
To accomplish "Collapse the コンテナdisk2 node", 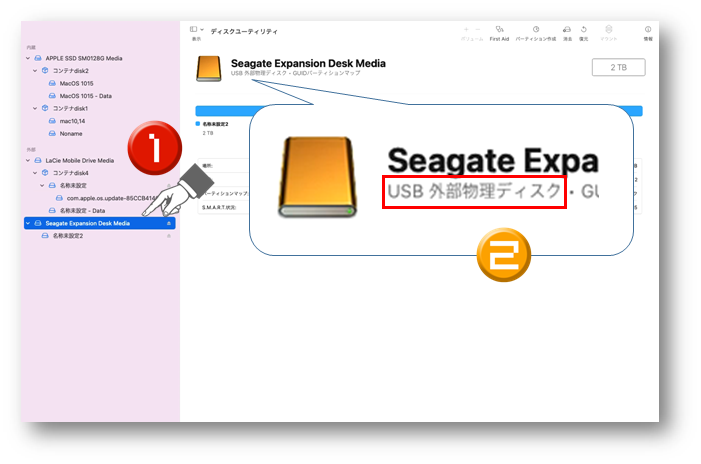I will coord(35,71).
